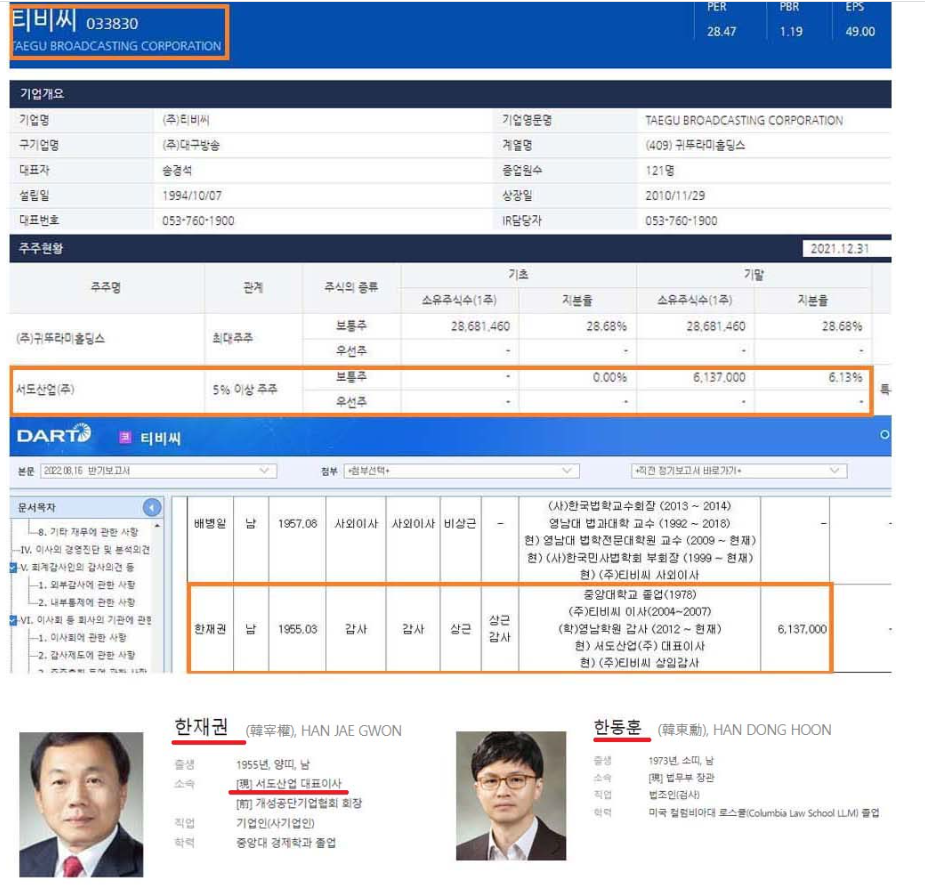
Task: Collapse the 문서목차 panel with blue arrow
Action: [x=151, y=507]
